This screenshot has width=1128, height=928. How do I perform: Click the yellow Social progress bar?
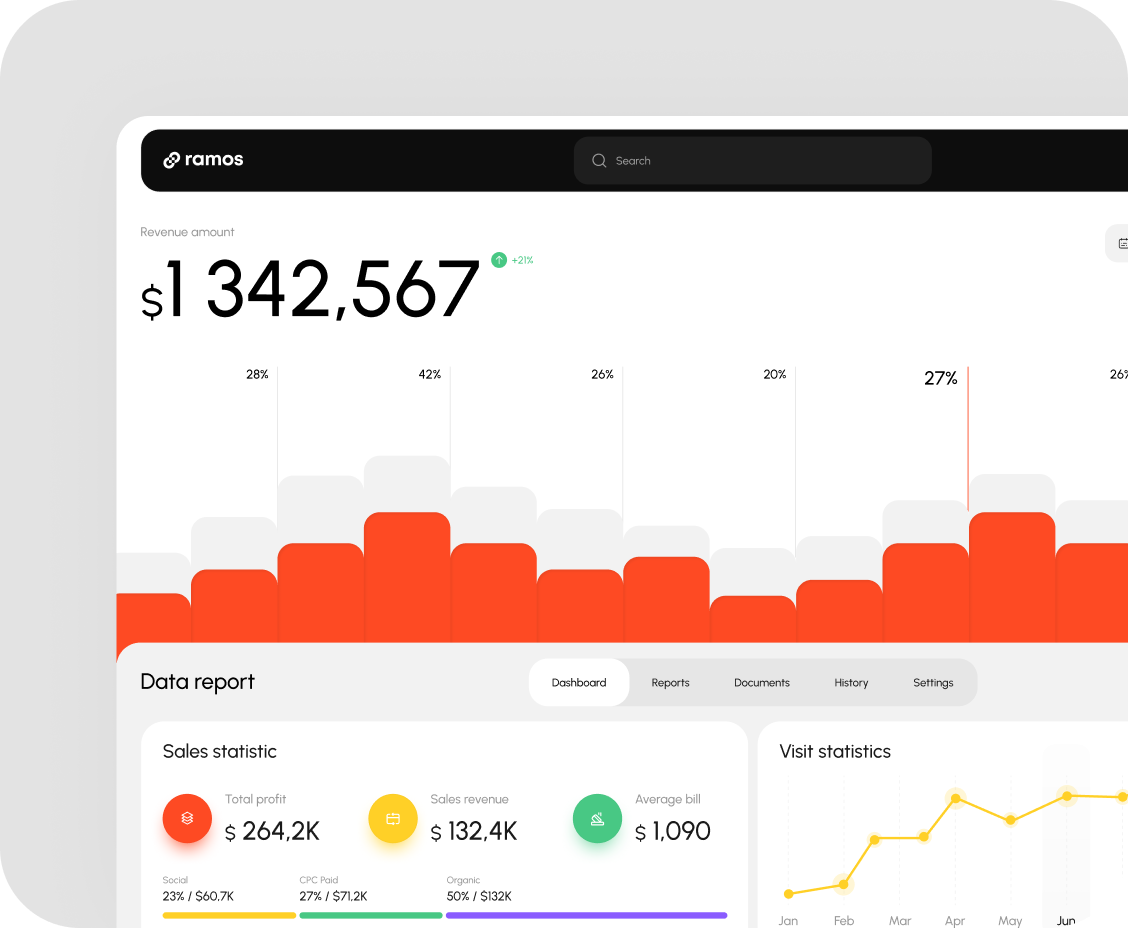[229, 915]
